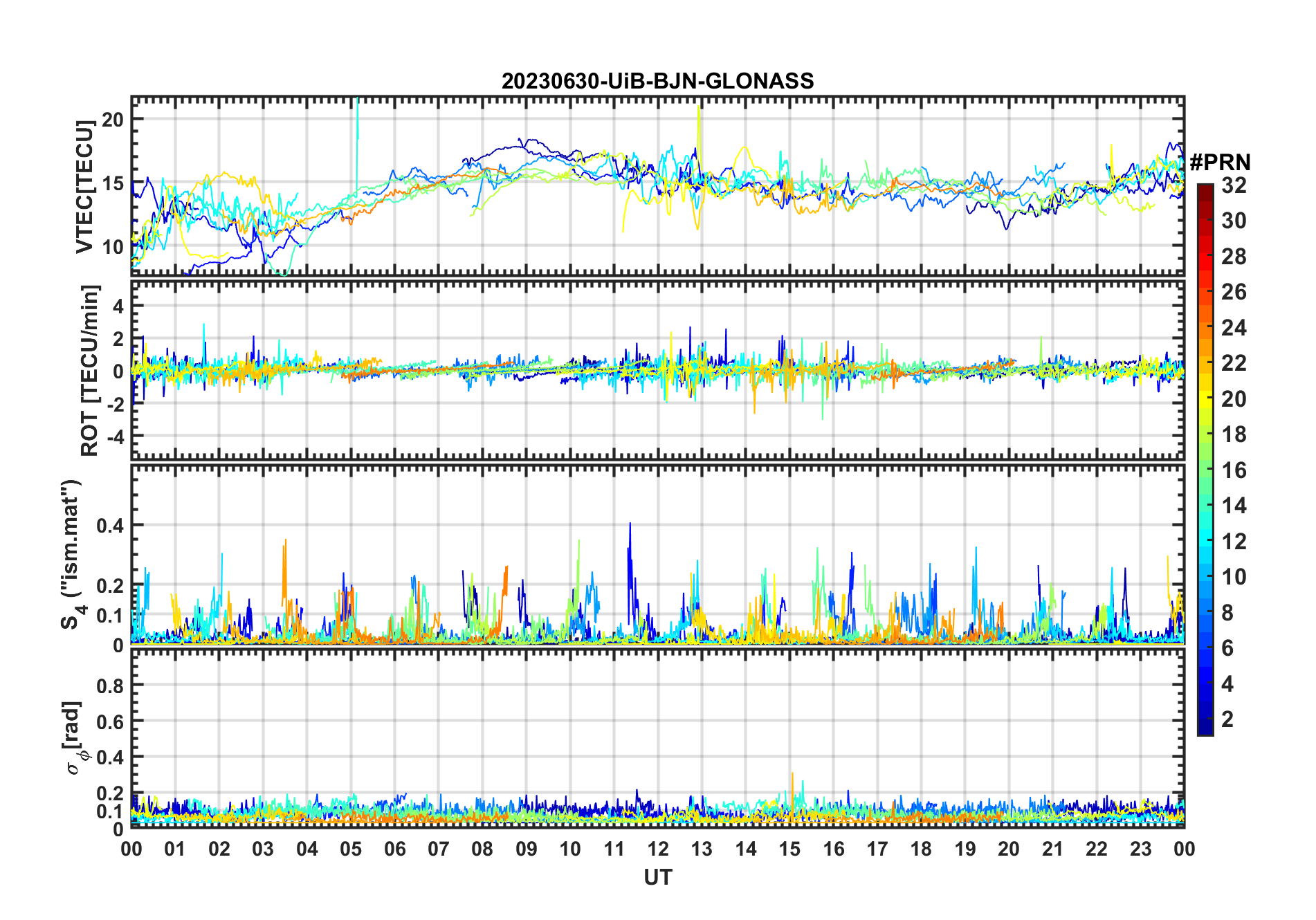This screenshot has width=1316, height=920.
Task: Click the 20 tick label on VTEC axis
Action: coord(112,120)
